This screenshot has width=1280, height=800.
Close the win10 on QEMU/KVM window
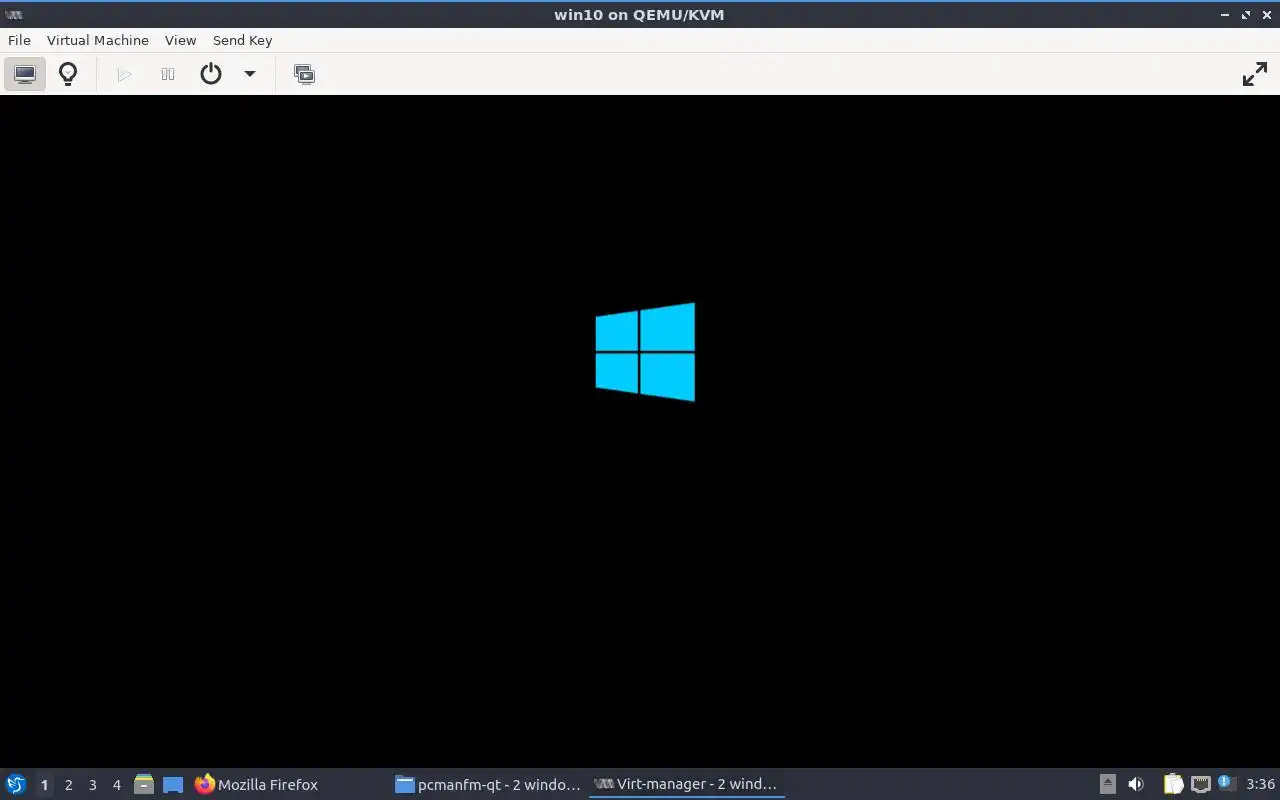pyautogui.click(x=1267, y=15)
